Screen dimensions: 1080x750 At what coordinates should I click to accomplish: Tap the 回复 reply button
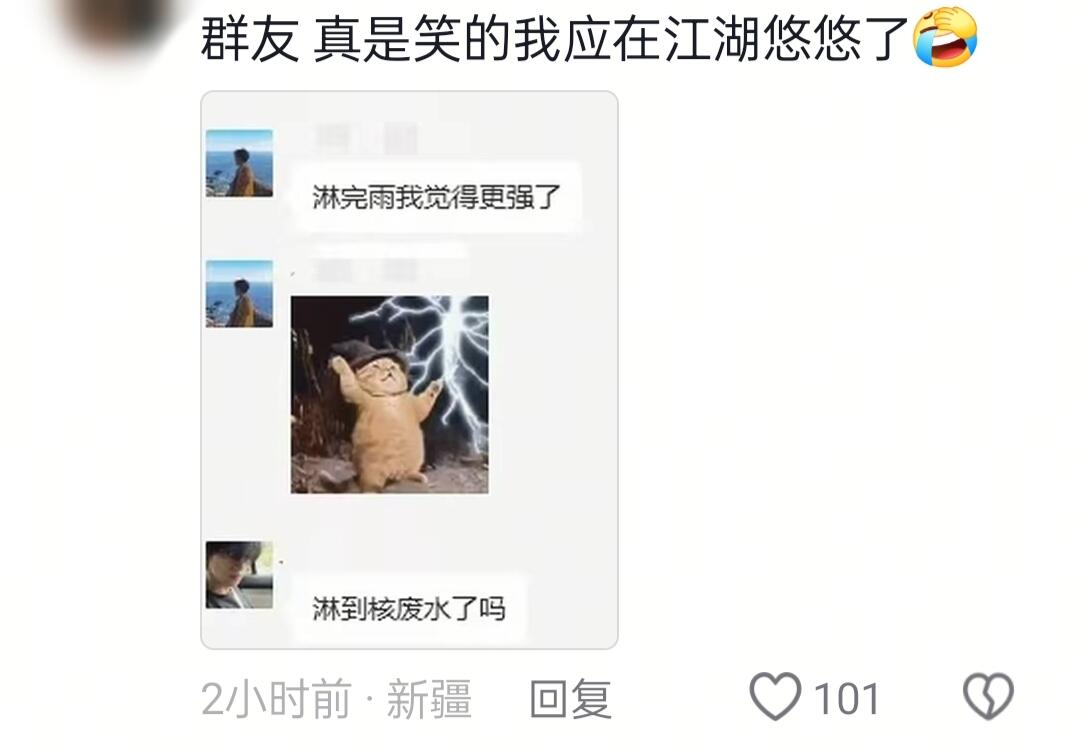(570, 698)
